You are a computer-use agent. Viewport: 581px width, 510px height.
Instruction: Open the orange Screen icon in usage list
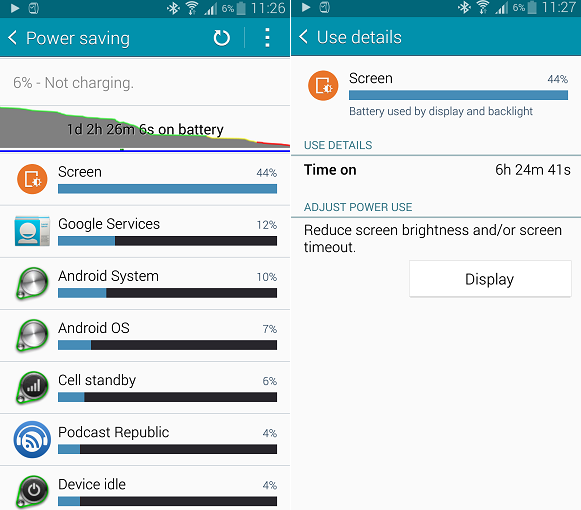click(32, 179)
